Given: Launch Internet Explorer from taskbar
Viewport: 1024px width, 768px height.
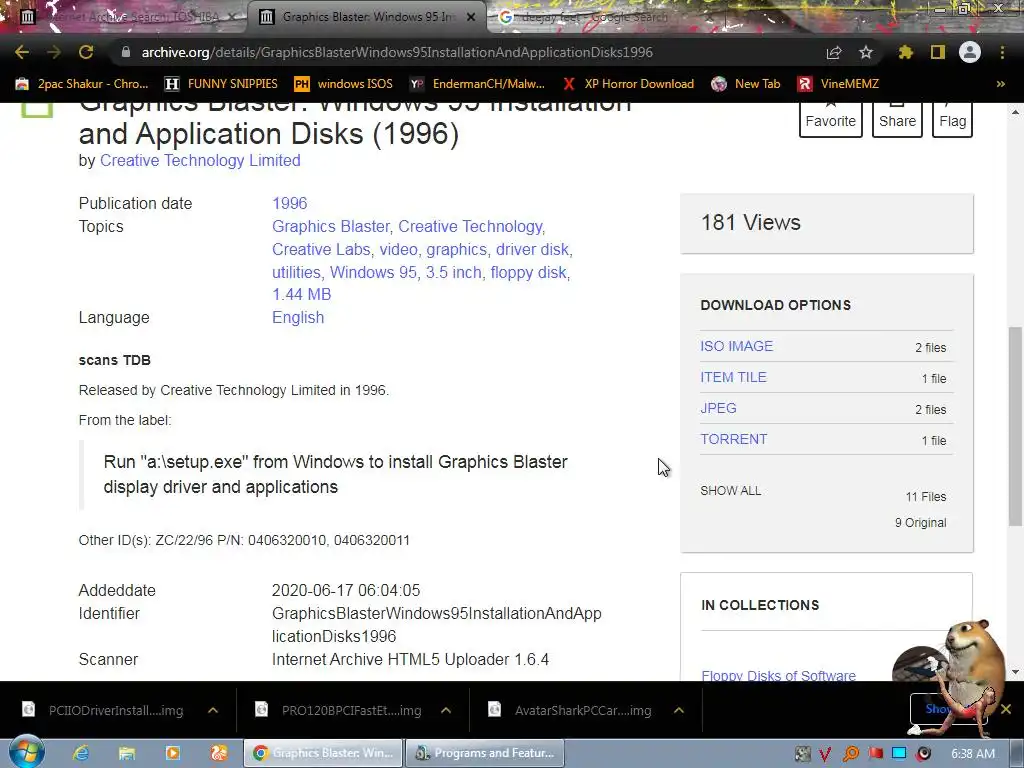Looking at the screenshot, I should (x=81, y=753).
